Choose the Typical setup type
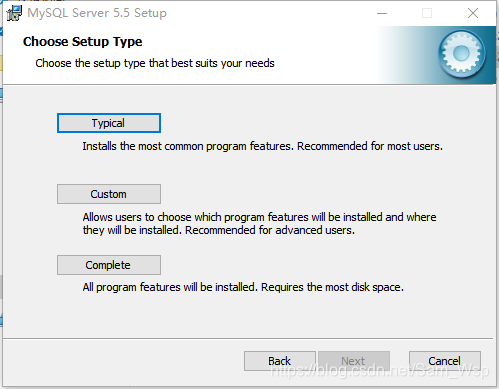This screenshot has width=499, height=389. [109, 123]
